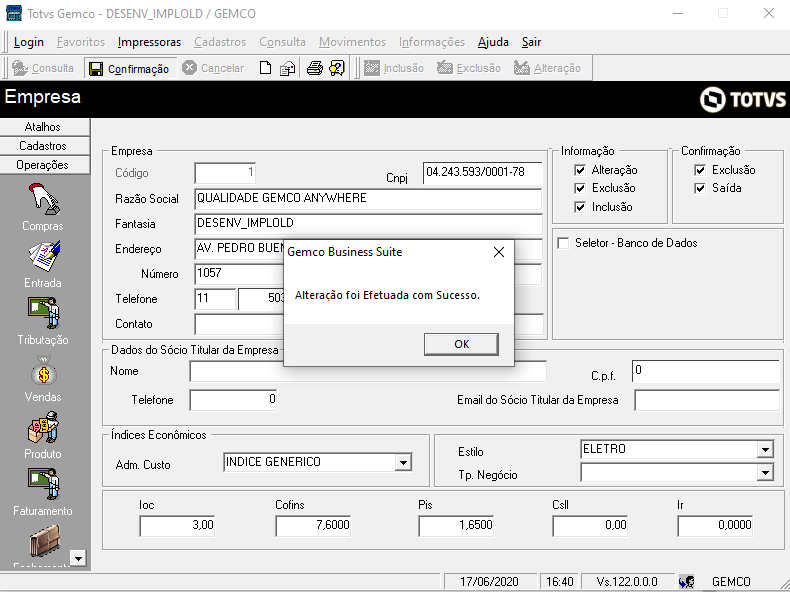Screen dimensions: 790x592
Task: Open the Cadastros menu
Action: tap(220, 42)
